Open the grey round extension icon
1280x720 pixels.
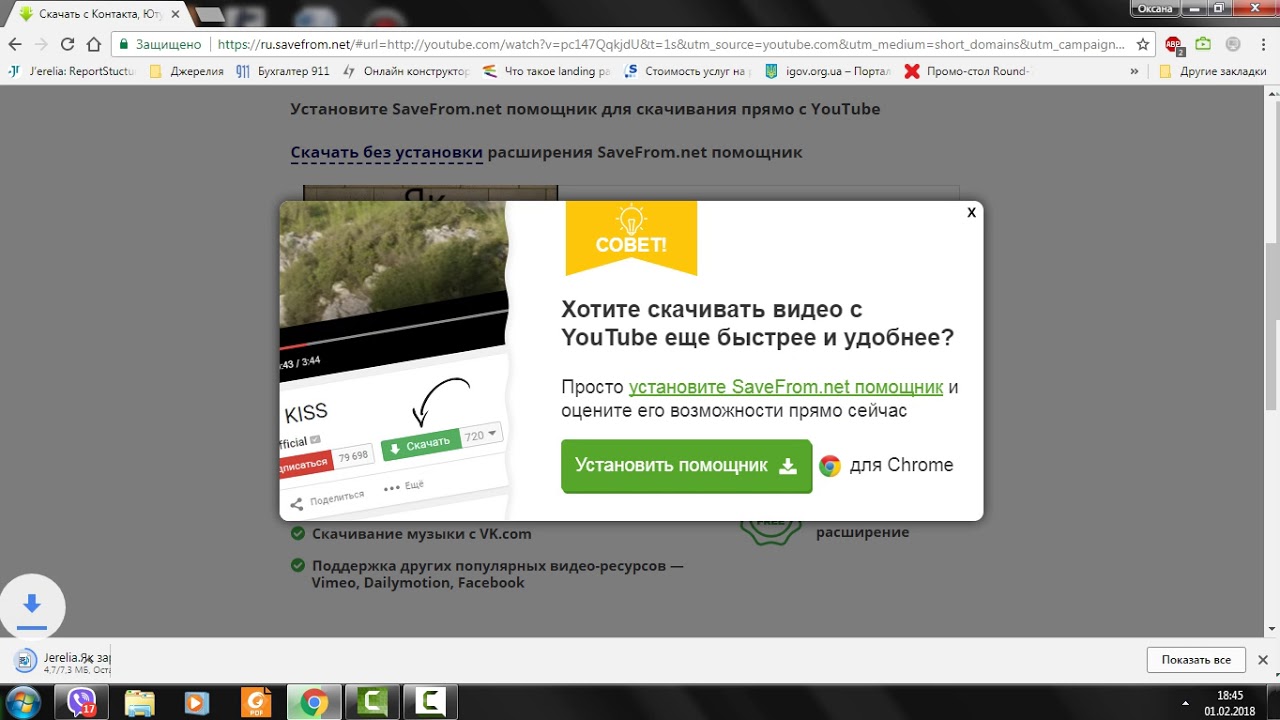[1233, 44]
